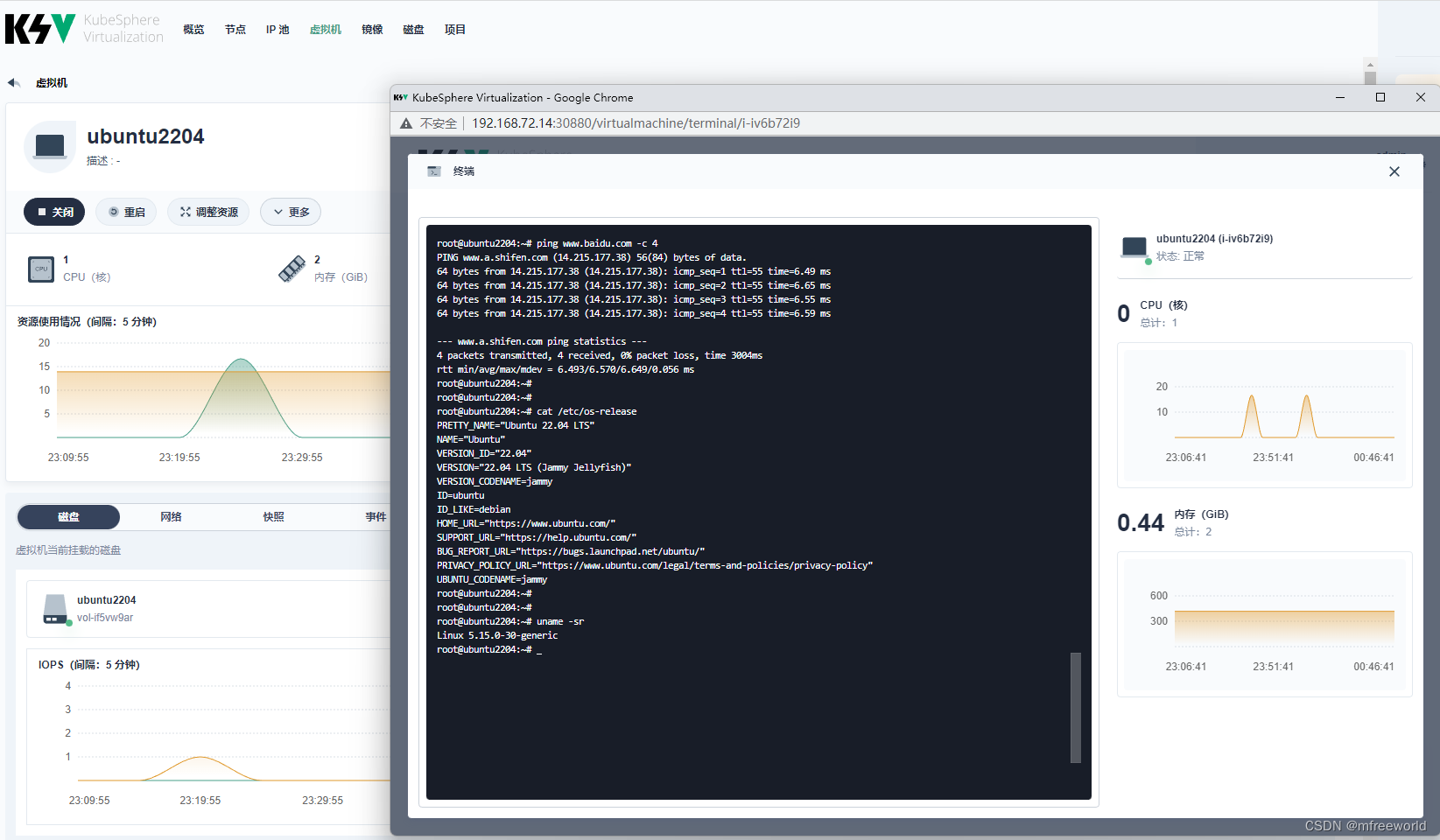Click the 状态: 正常 status text
The image size is (1440, 840).
(1180, 256)
